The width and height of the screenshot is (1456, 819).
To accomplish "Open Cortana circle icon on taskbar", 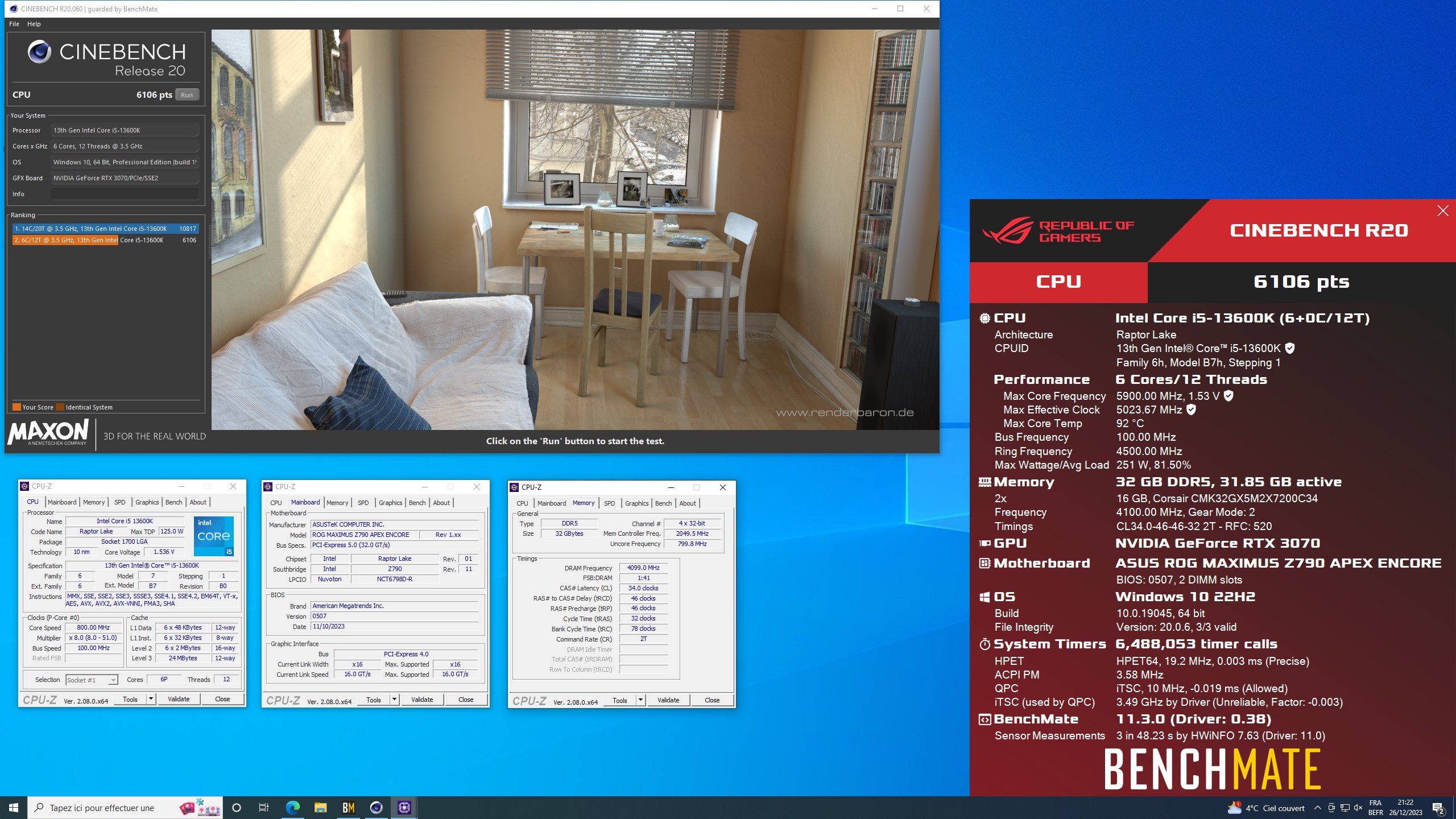I will click(x=237, y=808).
